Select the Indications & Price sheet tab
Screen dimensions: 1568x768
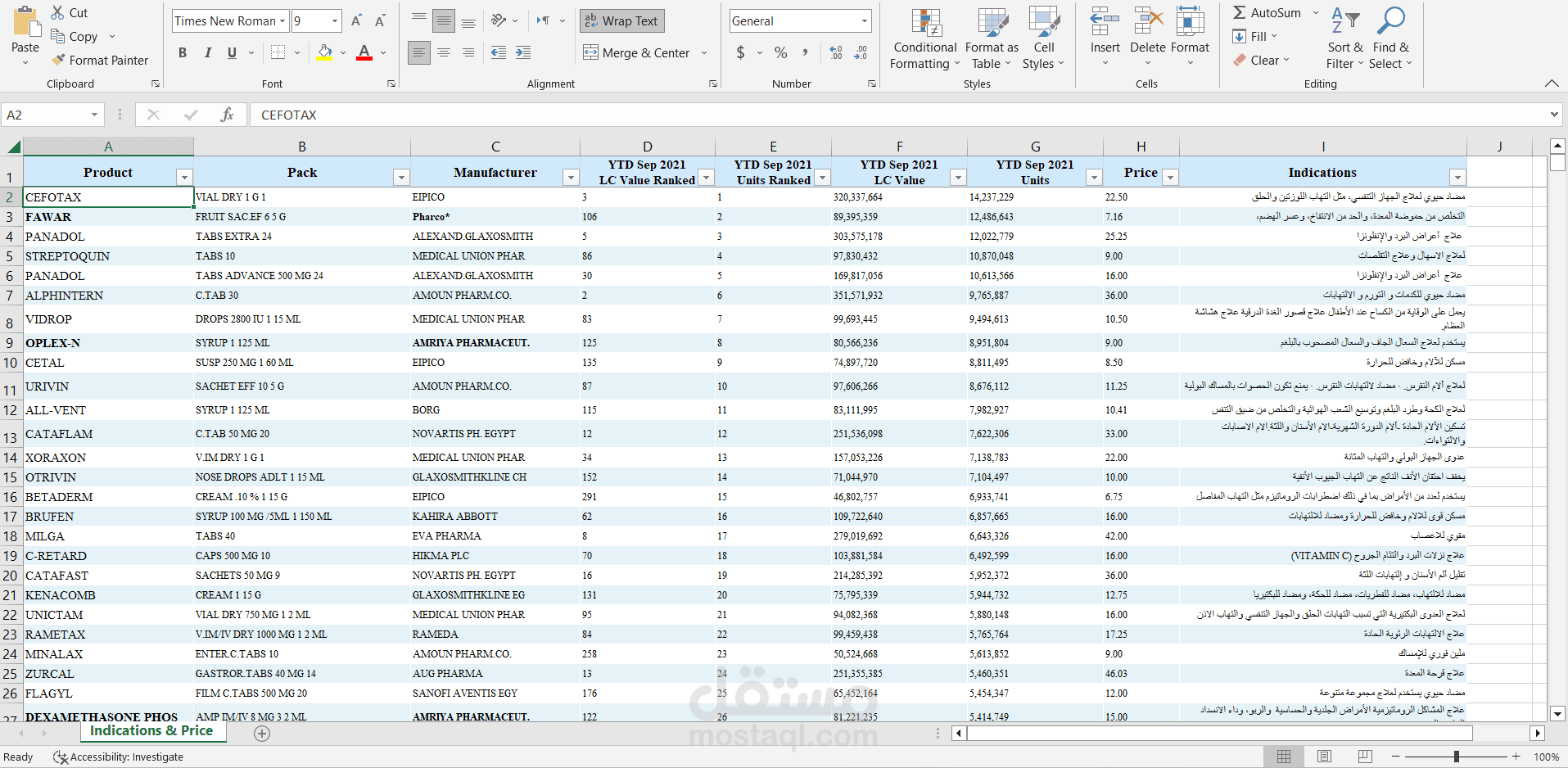tap(151, 731)
